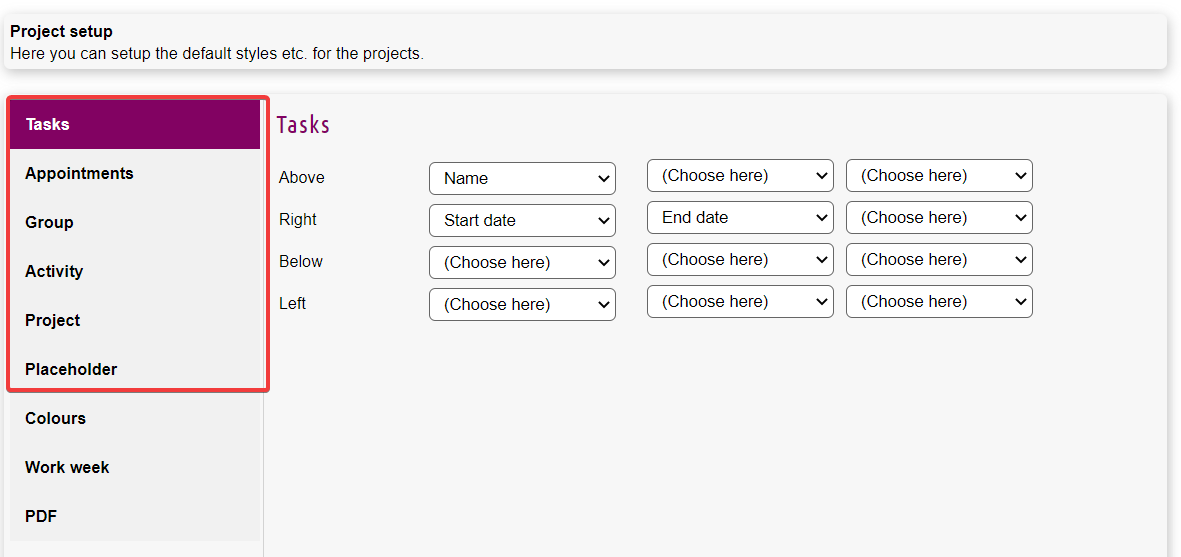Open the third dropdown in Left row

pos(939,302)
